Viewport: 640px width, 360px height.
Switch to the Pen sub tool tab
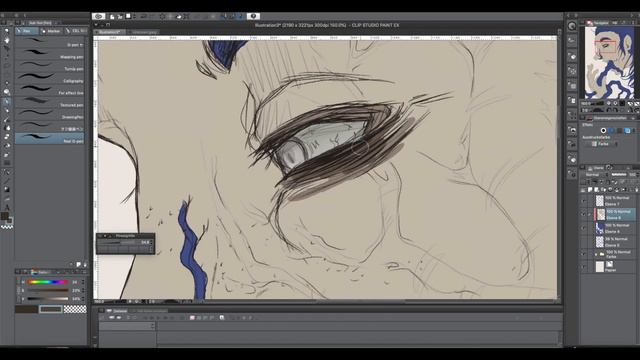pos(27,31)
